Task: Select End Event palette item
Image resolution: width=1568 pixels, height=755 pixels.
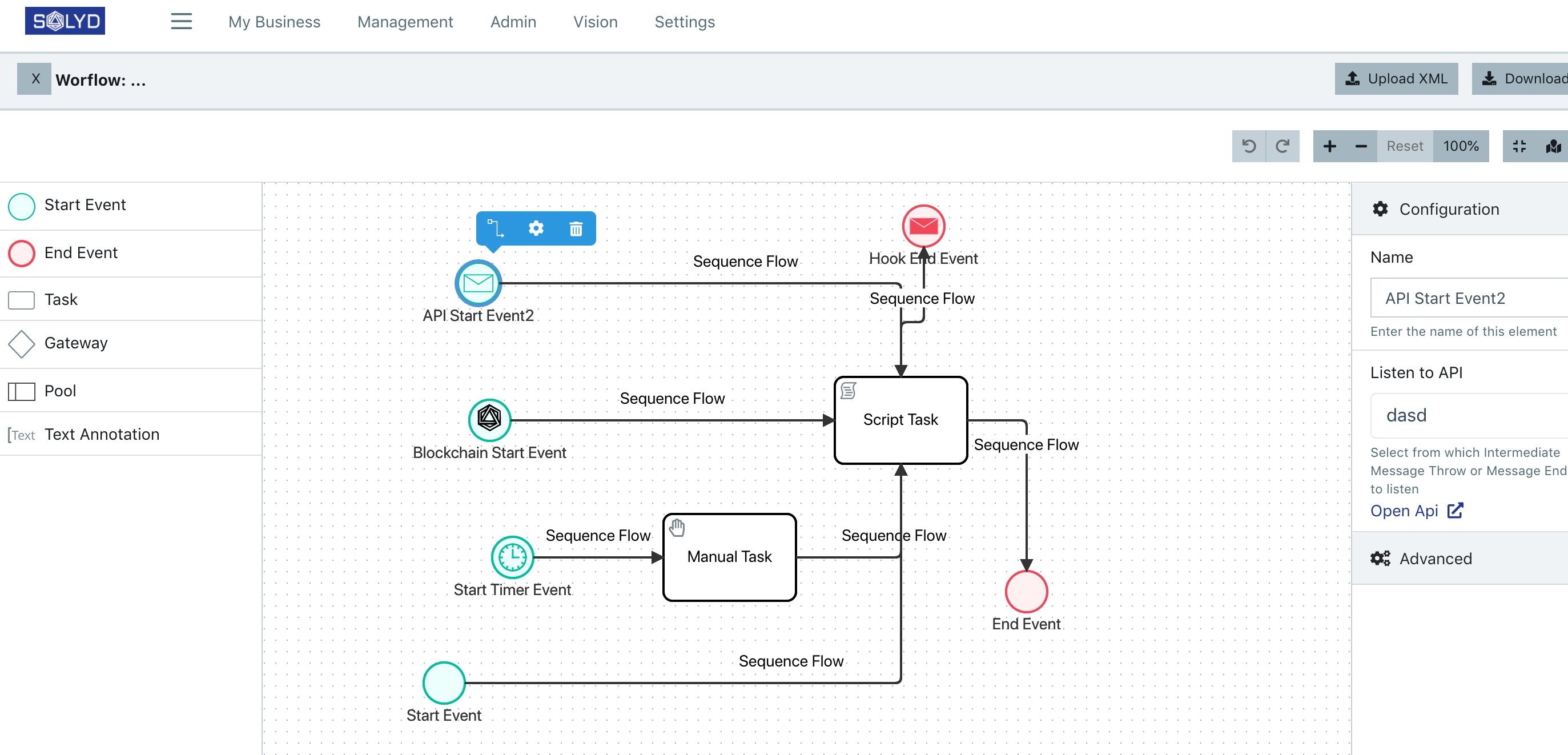Action: (131, 254)
